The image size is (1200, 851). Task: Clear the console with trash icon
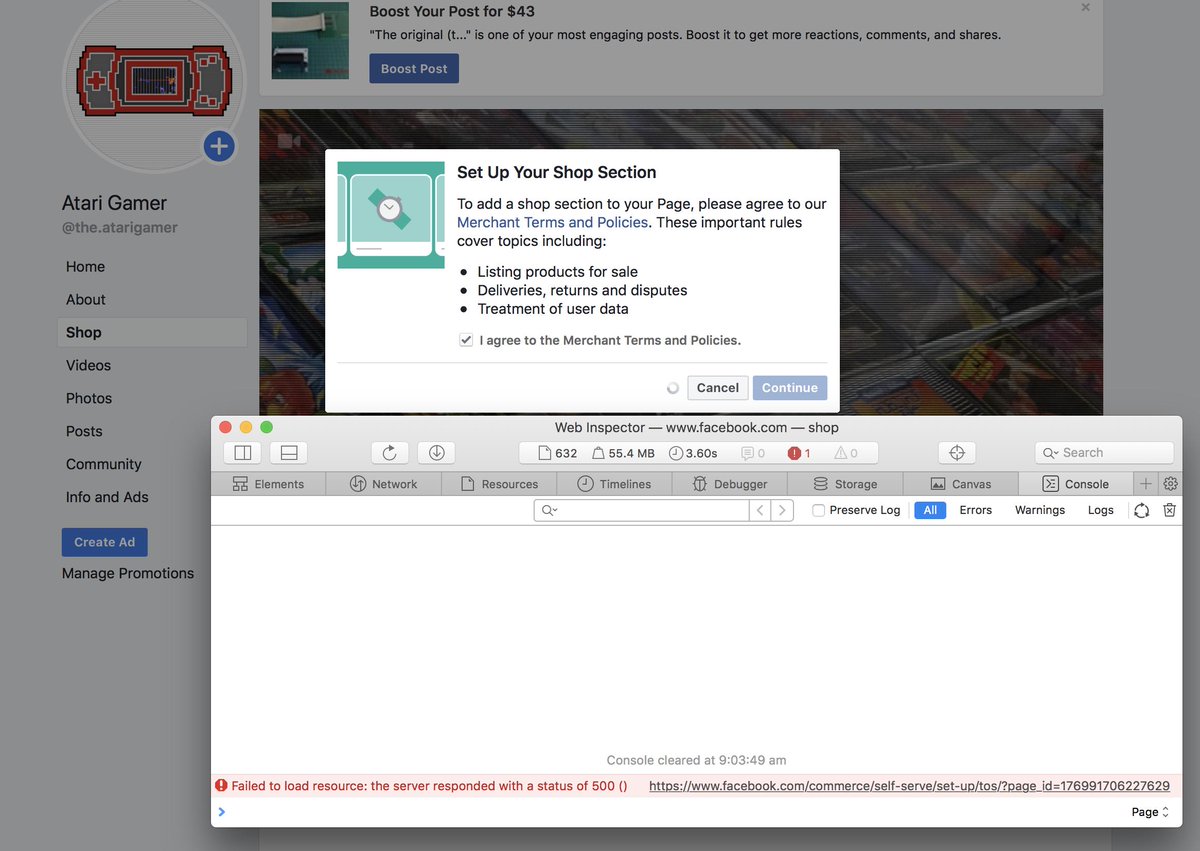pos(1169,510)
